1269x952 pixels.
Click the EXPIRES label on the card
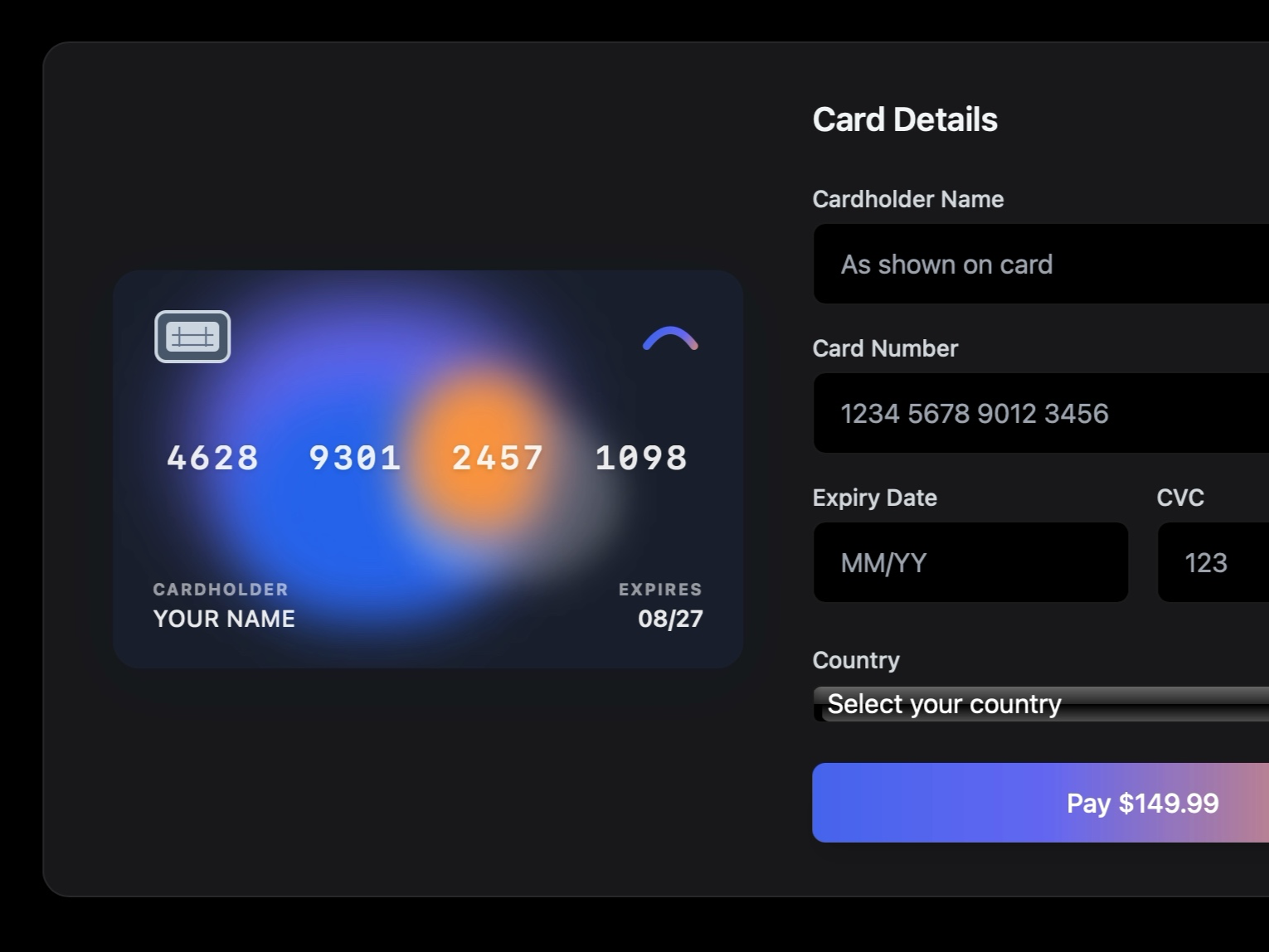pyautogui.click(x=659, y=590)
